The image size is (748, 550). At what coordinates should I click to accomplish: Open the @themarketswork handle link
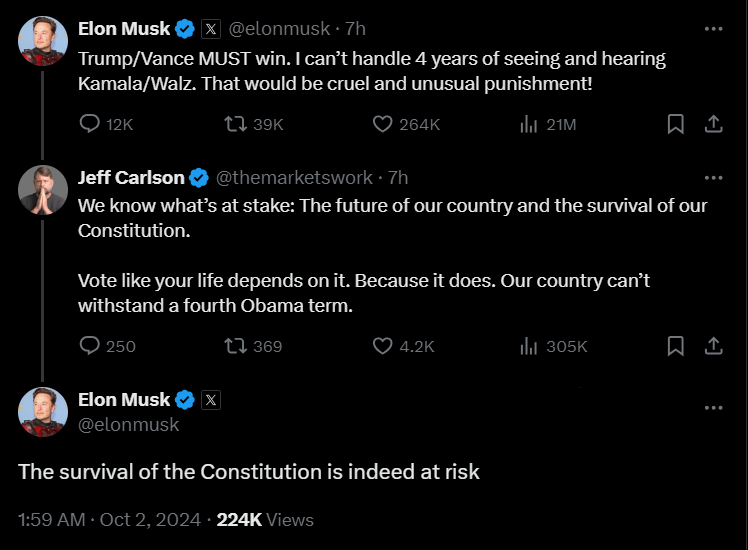tap(294, 178)
